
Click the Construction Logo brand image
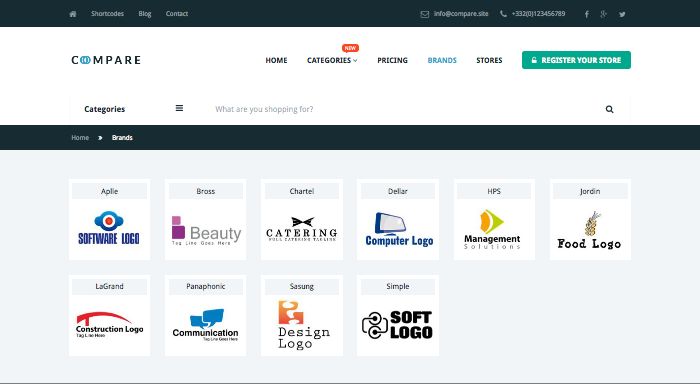pos(109,325)
